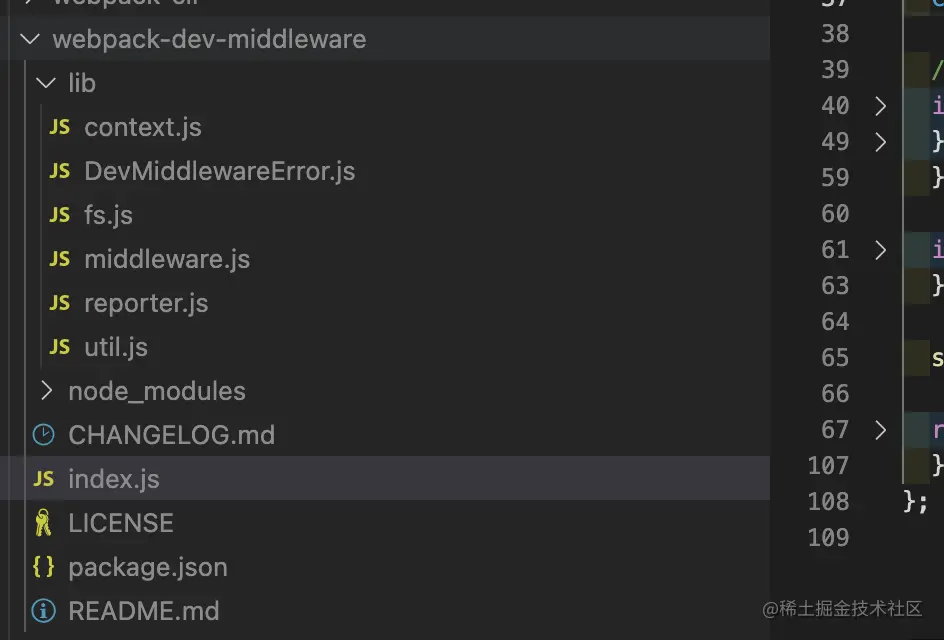Click the info icon next to README.md
The height and width of the screenshot is (640, 944).
tap(43, 610)
